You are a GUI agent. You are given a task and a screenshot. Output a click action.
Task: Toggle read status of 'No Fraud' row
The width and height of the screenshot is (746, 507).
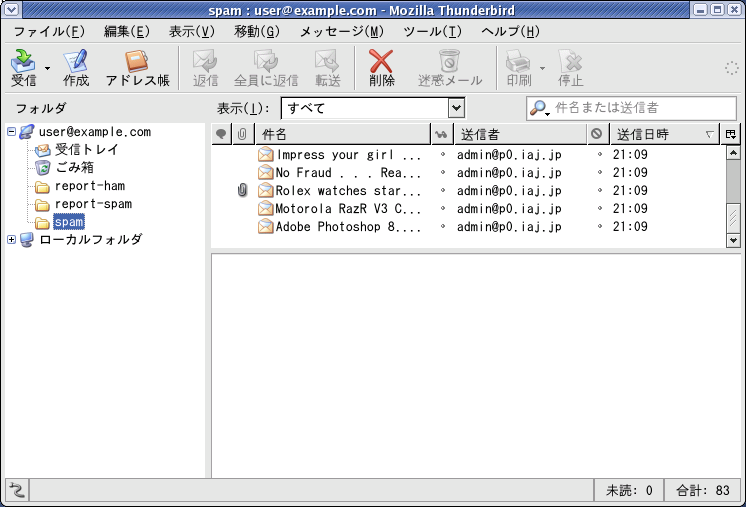click(x=443, y=172)
